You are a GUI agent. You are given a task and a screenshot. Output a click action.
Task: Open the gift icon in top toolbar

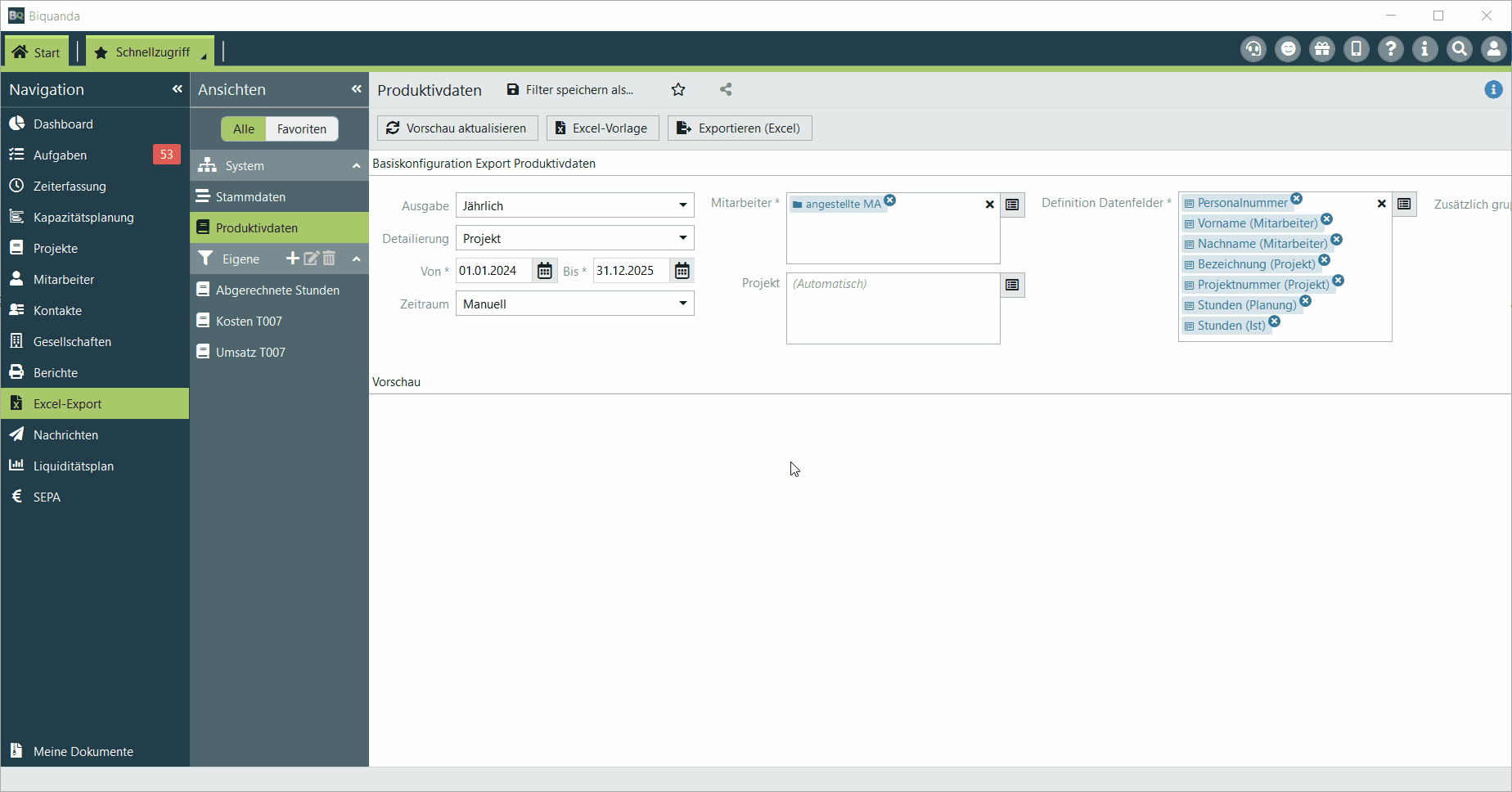click(1321, 50)
